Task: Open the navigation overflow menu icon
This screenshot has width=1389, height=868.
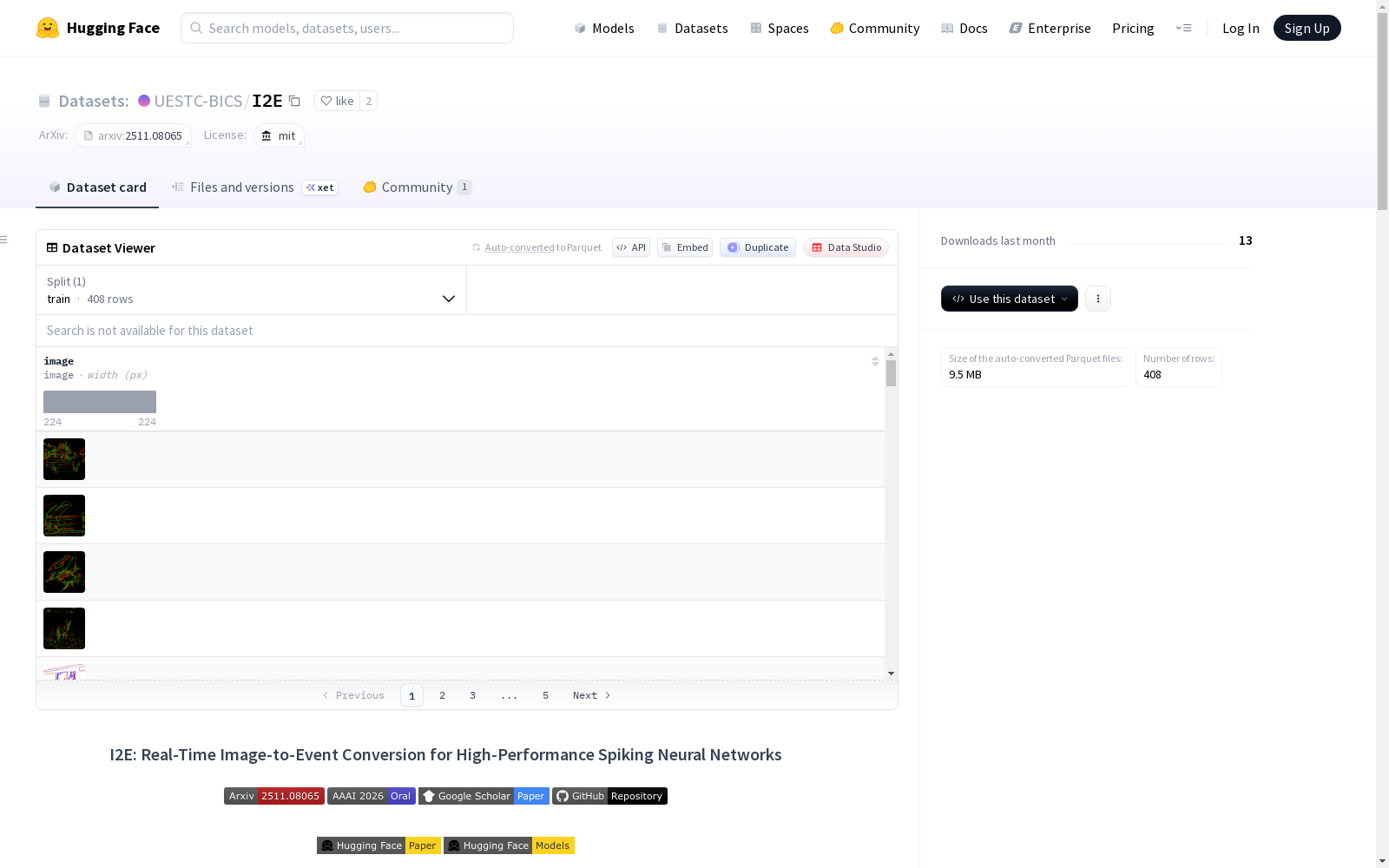Action: pyautogui.click(x=1183, y=28)
